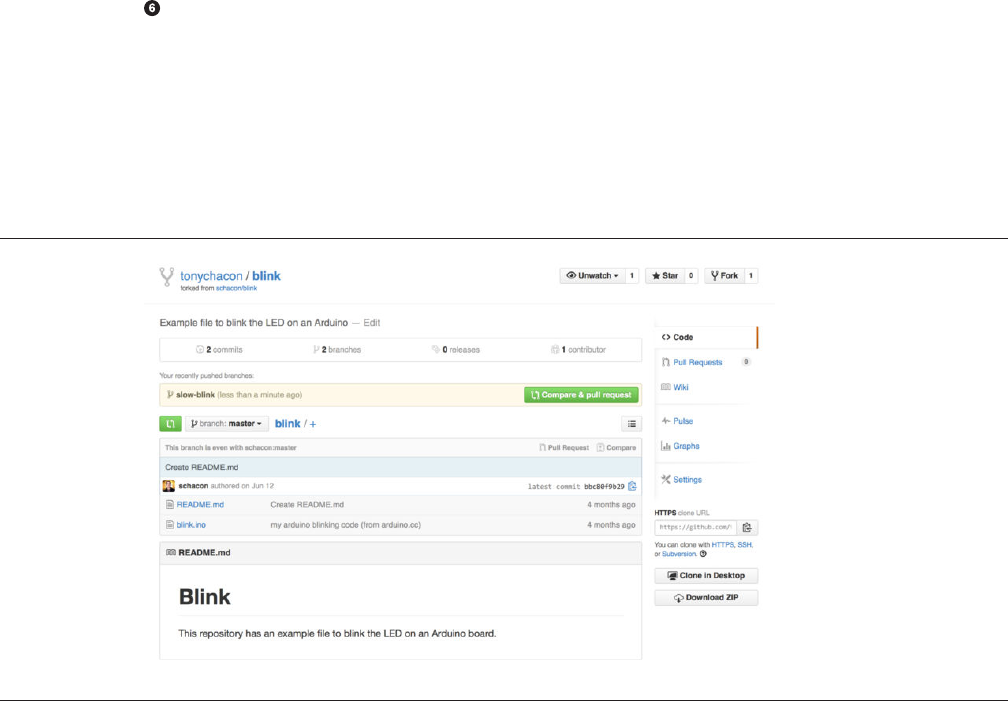
Task: Open the Pulse sidebar tab
Action: (677, 421)
